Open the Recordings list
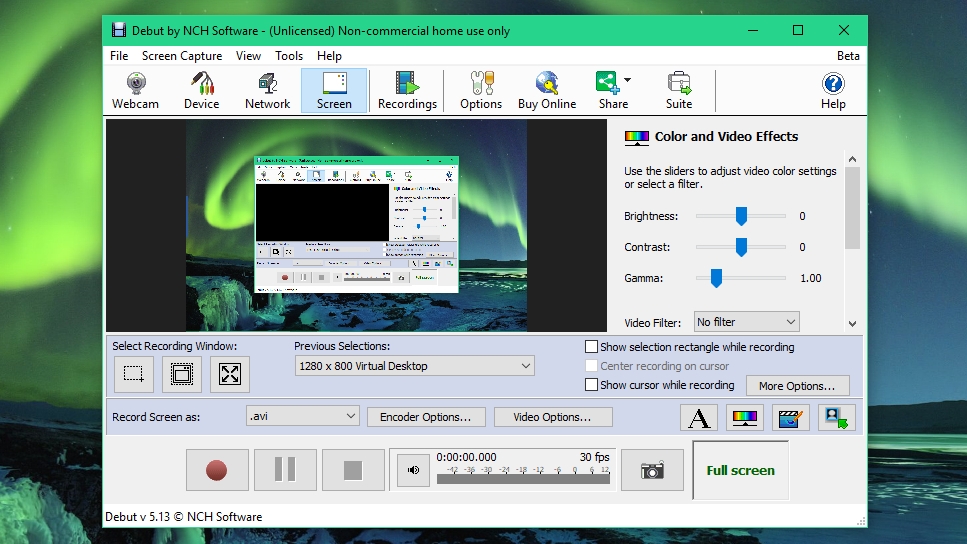 point(407,91)
